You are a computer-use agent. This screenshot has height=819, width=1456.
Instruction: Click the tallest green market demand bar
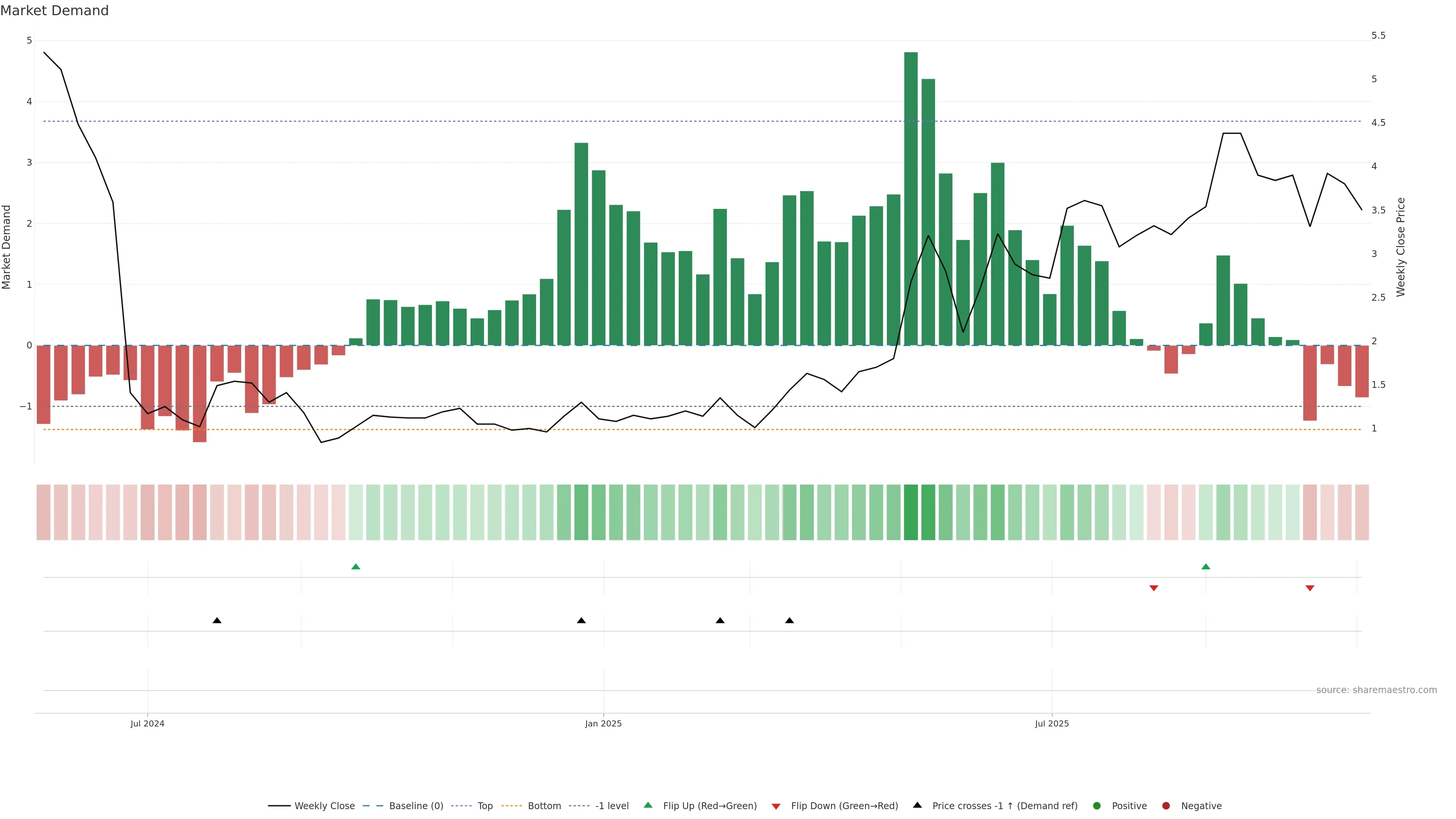click(x=910, y=198)
